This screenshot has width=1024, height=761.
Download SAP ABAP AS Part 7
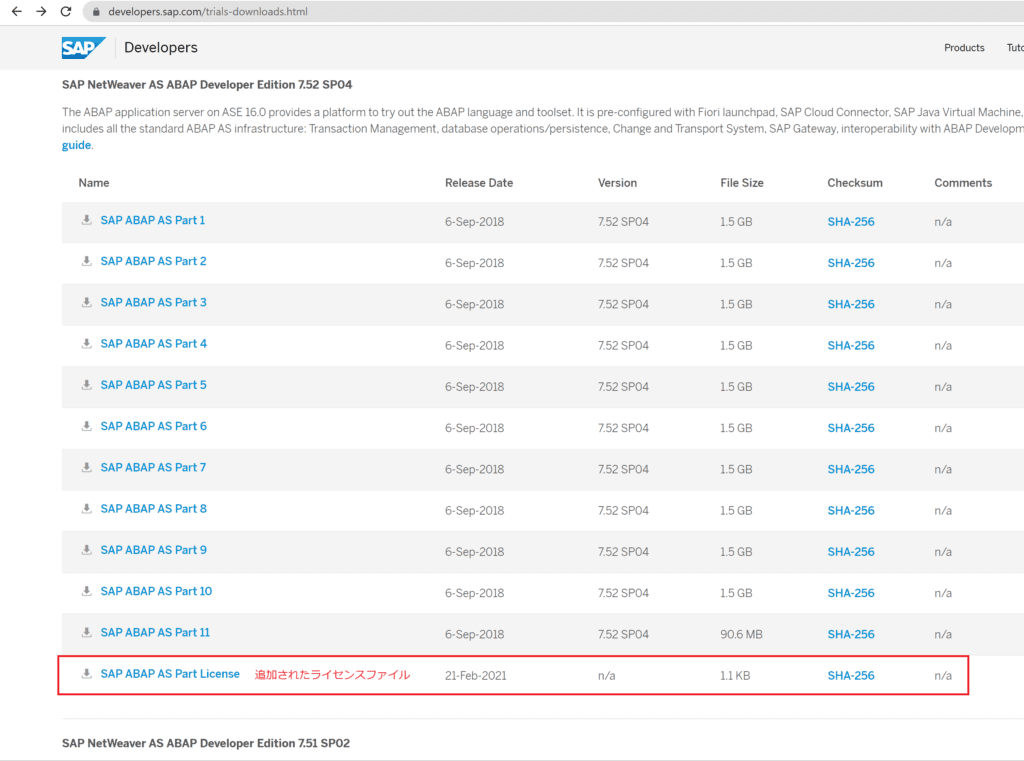pyautogui.click(x=153, y=467)
